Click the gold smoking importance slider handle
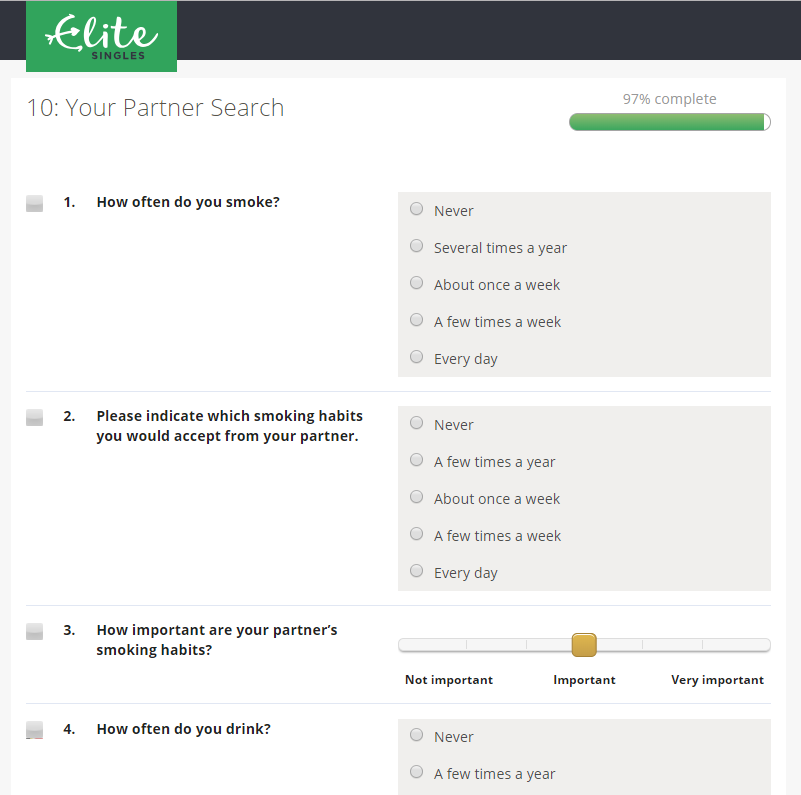Image resolution: width=801 pixels, height=795 pixels. [x=584, y=645]
